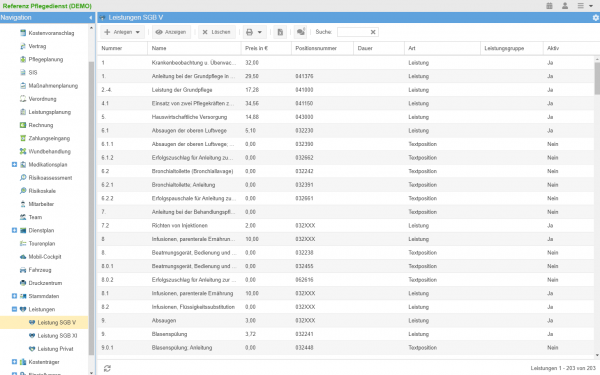Open the Anlegen dropdown button

point(122,32)
